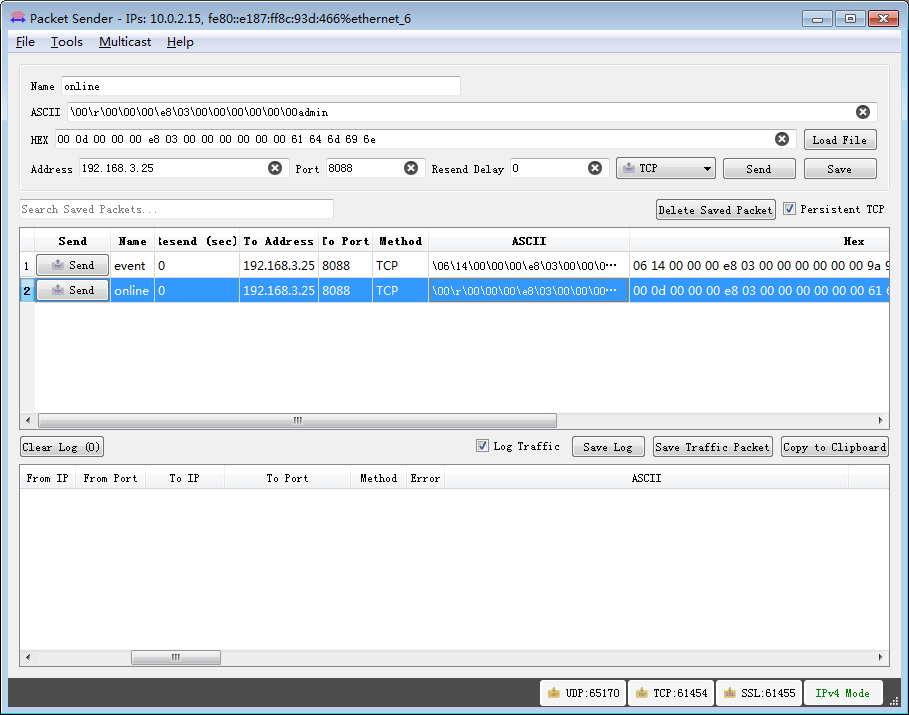
Task: Clear the HEX field using its X icon
Action: (782, 139)
